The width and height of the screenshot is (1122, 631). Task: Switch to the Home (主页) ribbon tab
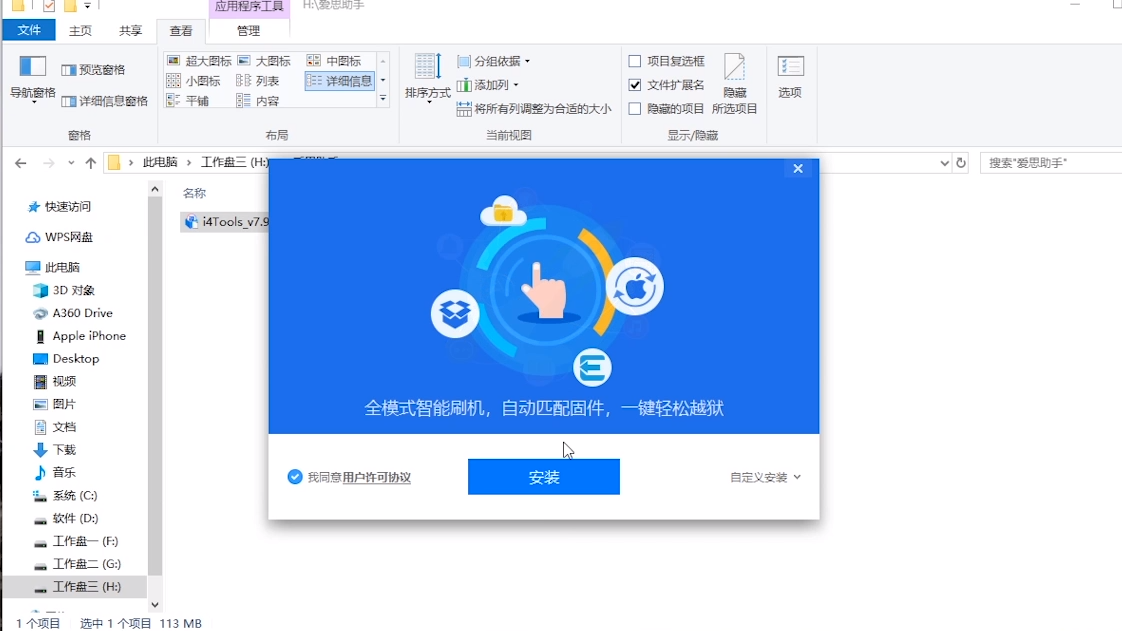tap(80, 31)
